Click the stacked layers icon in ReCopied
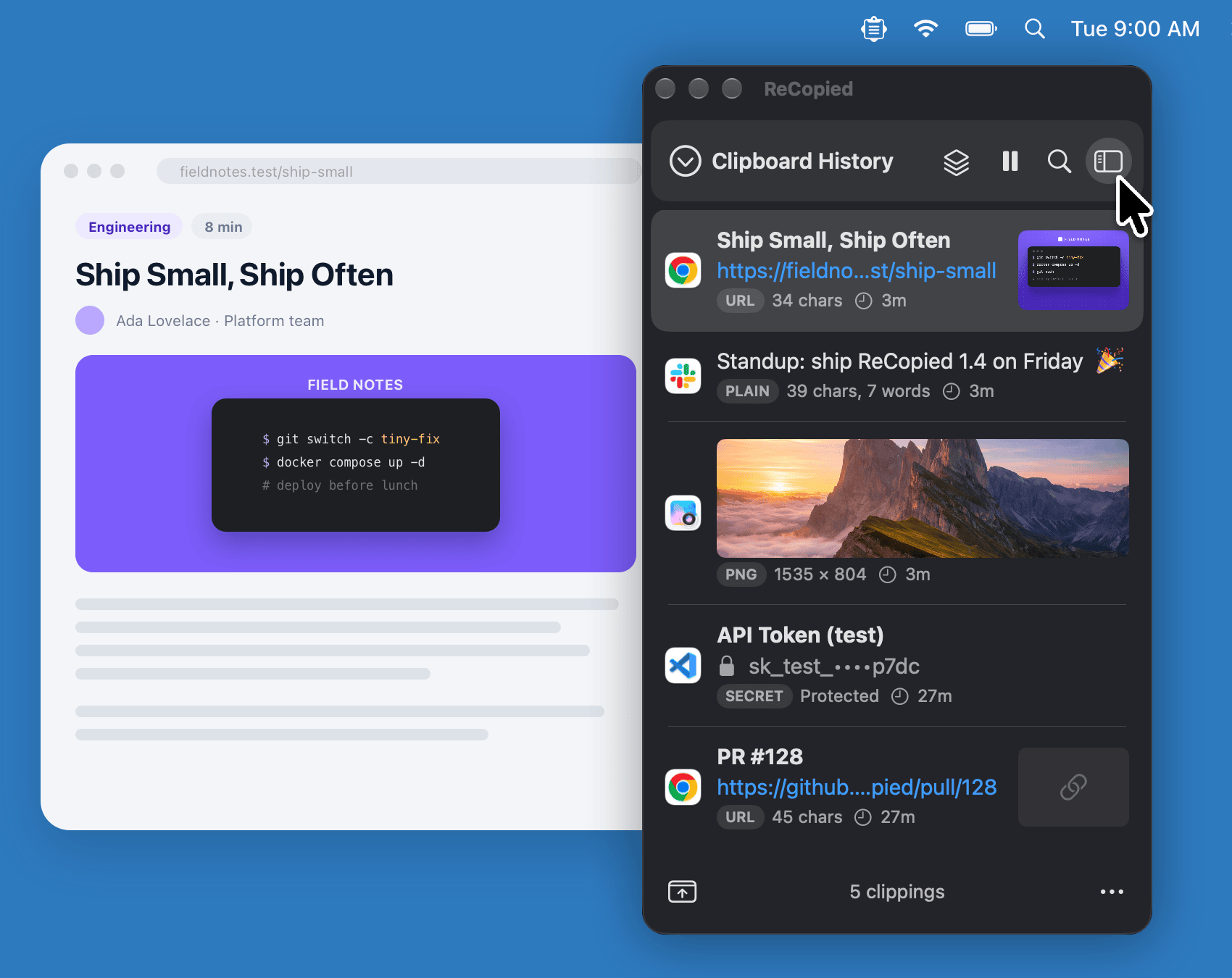The image size is (1232, 978). [x=956, y=162]
